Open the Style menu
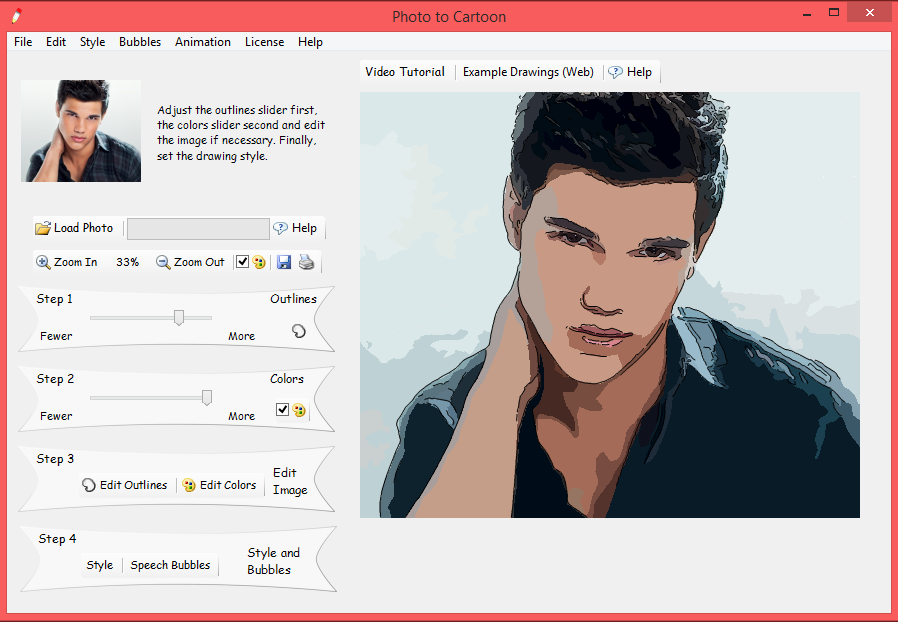 (x=92, y=42)
